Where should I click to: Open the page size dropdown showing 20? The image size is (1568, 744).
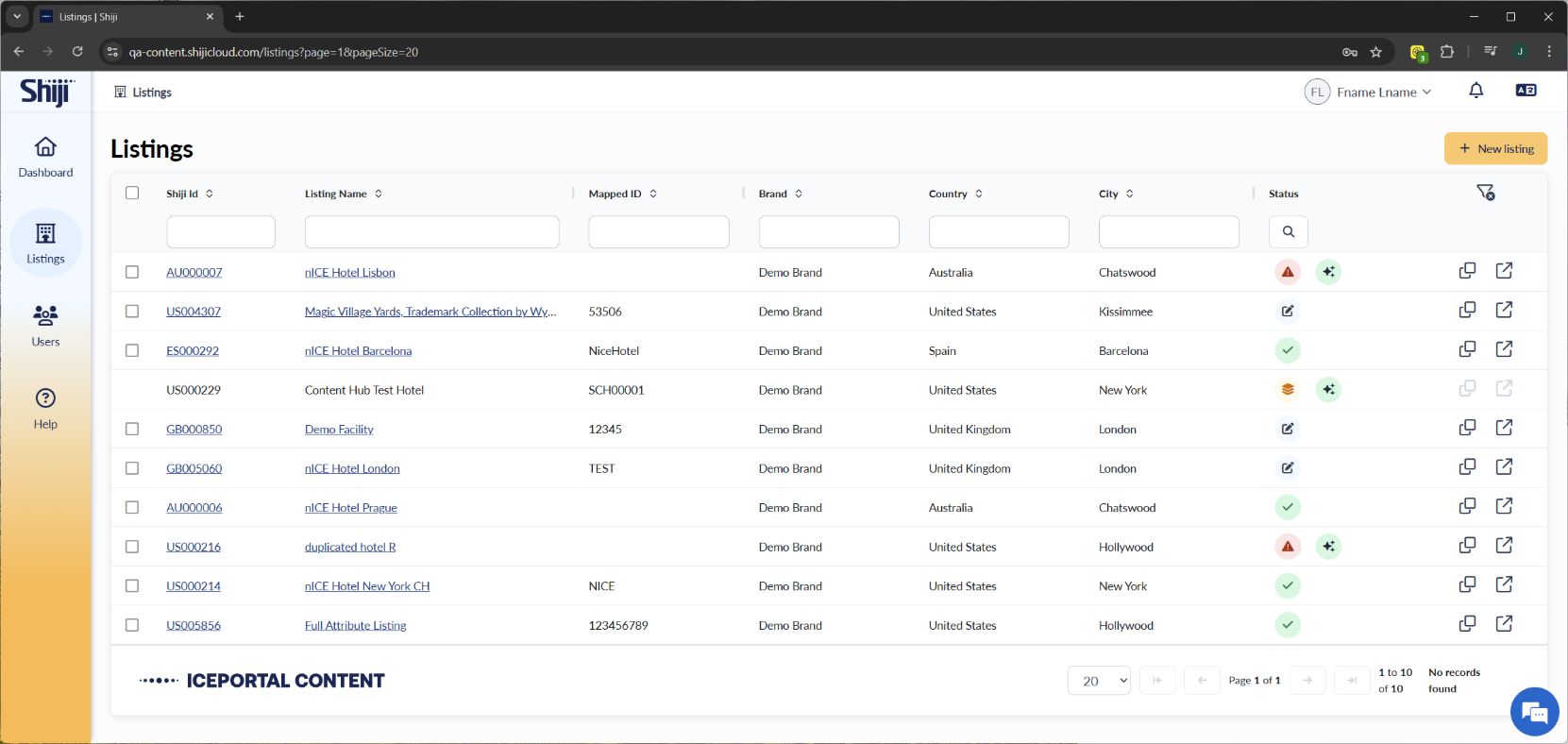(x=1099, y=681)
